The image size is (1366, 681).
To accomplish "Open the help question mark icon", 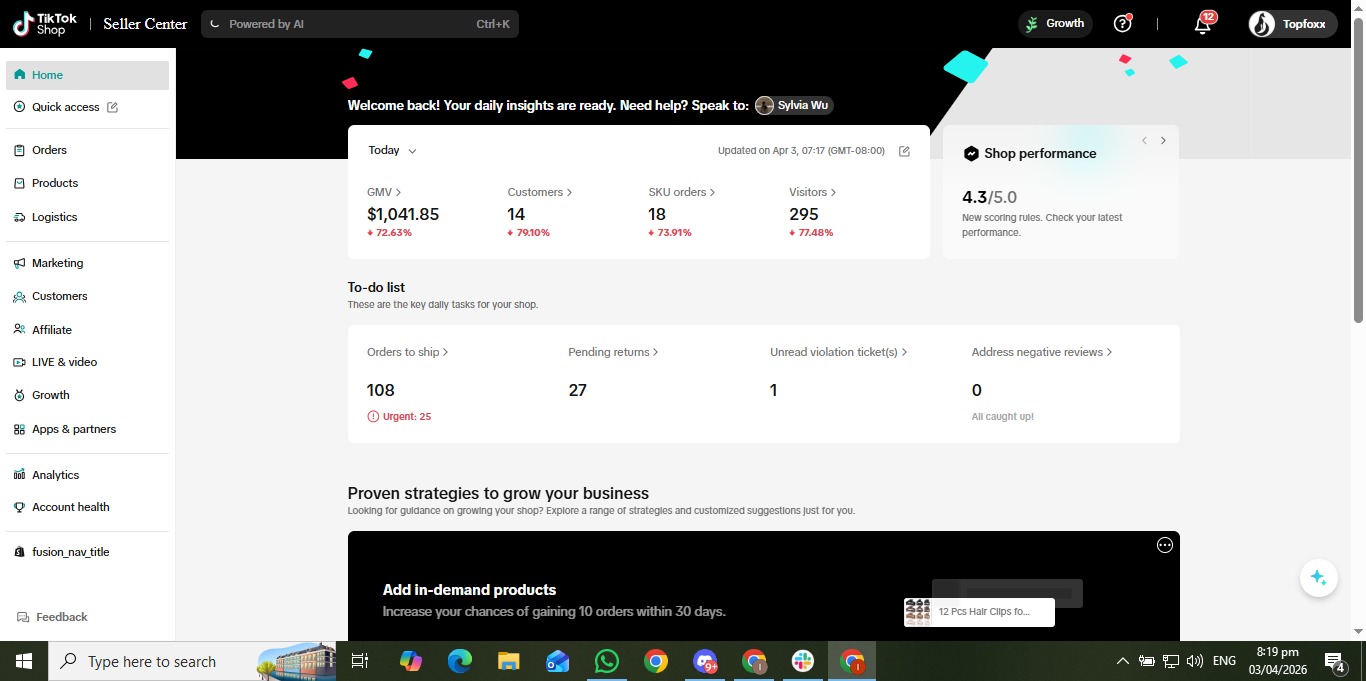I will pyautogui.click(x=1122, y=24).
